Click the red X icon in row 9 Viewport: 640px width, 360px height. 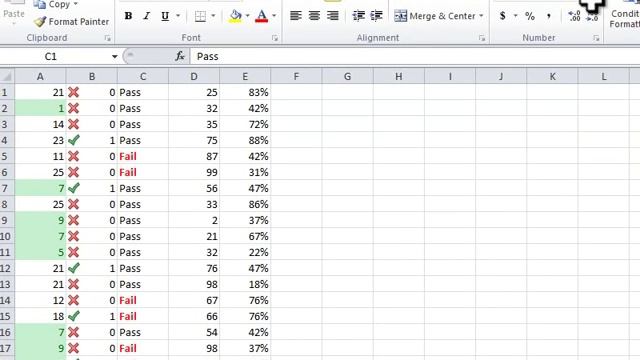(73, 220)
